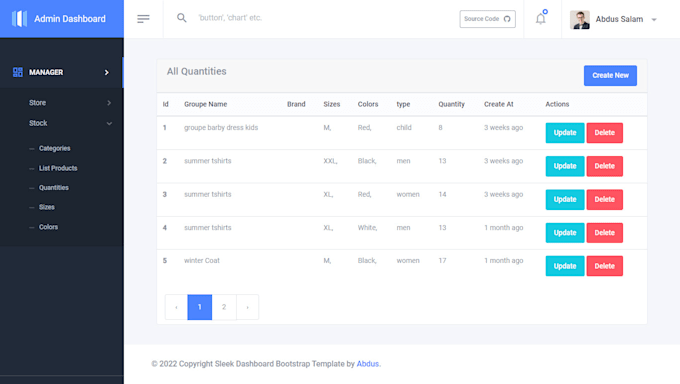Click the Manager grid icon in sidebar
Screen dimensions: 680x384
(18, 72)
